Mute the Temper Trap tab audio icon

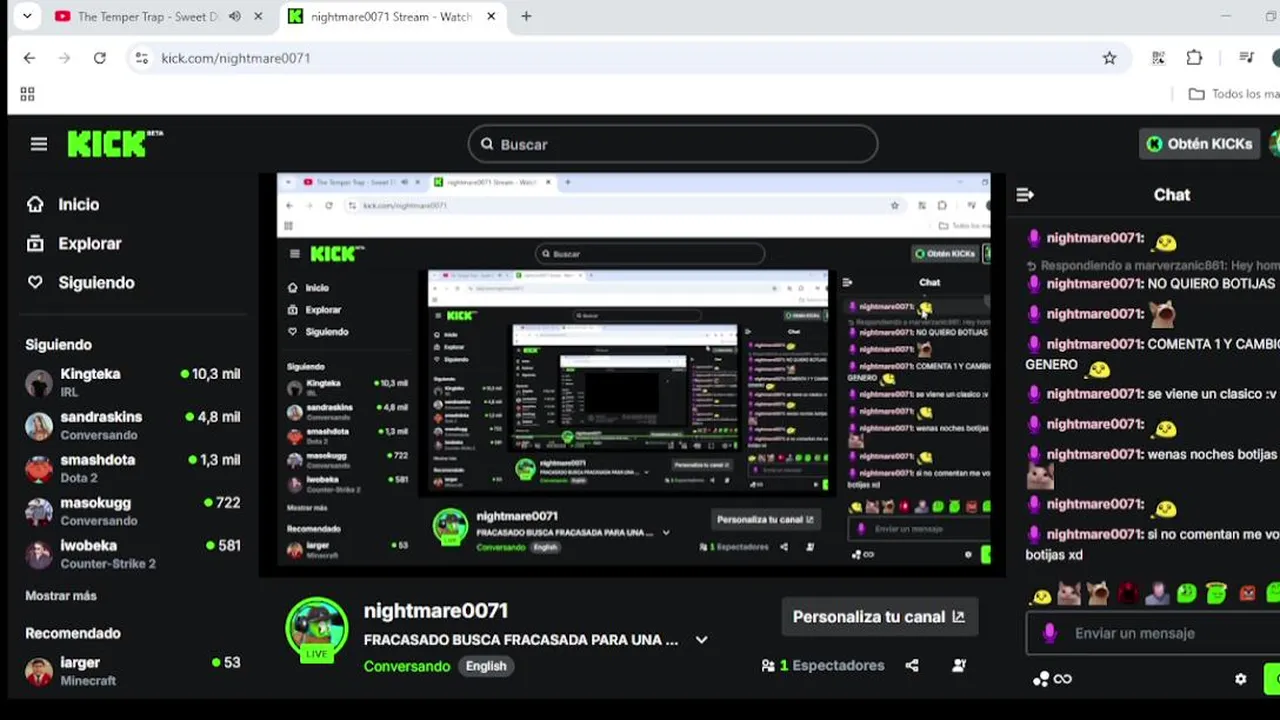pyautogui.click(x=234, y=17)
